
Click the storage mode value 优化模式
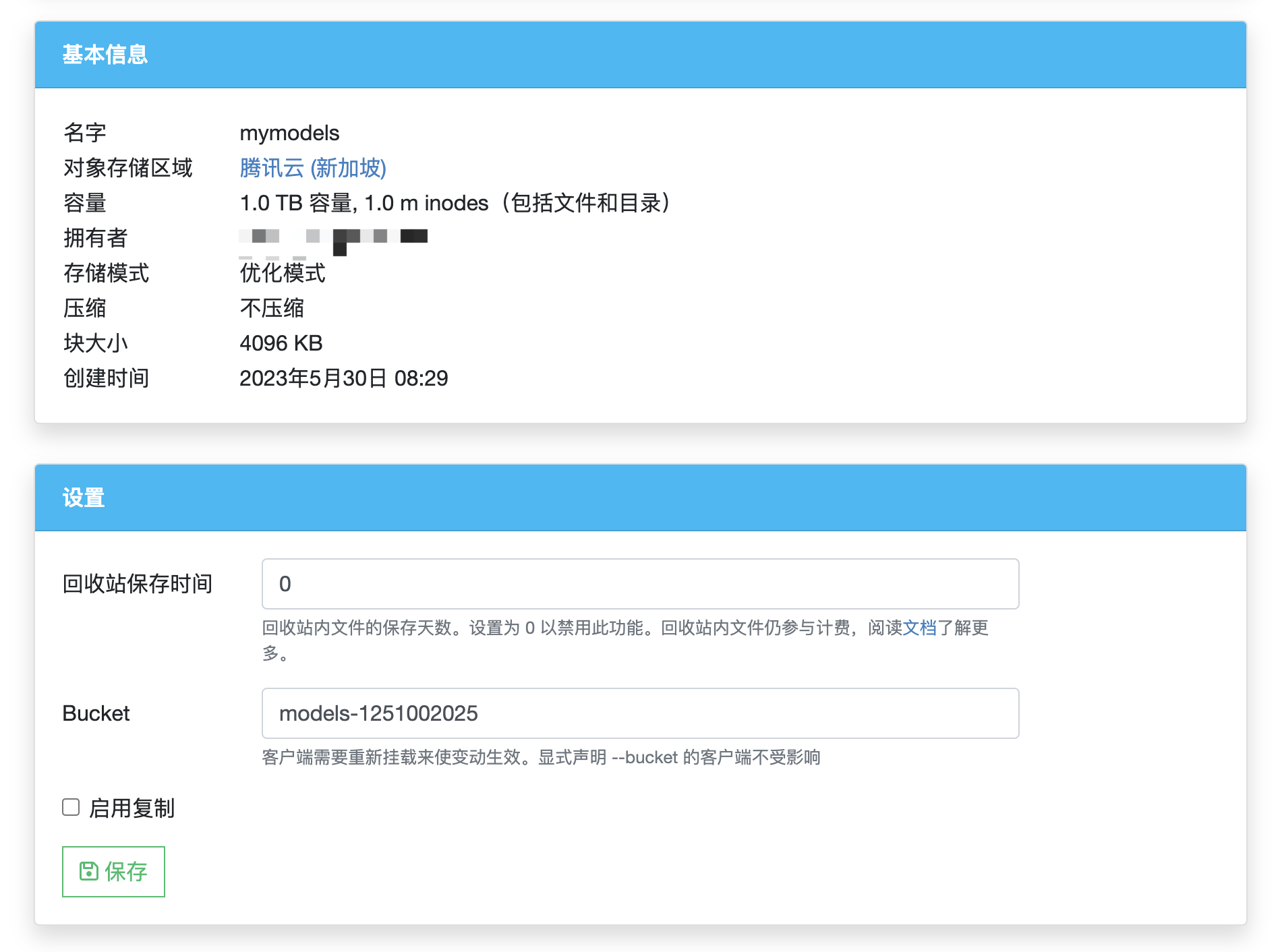(283, 273)
